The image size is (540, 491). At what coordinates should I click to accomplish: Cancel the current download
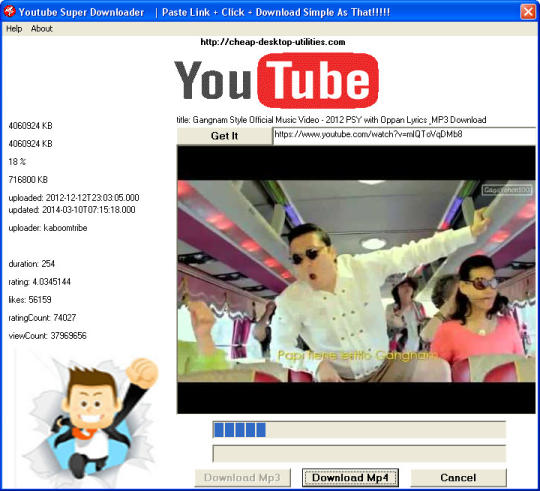tap(458, 478)
